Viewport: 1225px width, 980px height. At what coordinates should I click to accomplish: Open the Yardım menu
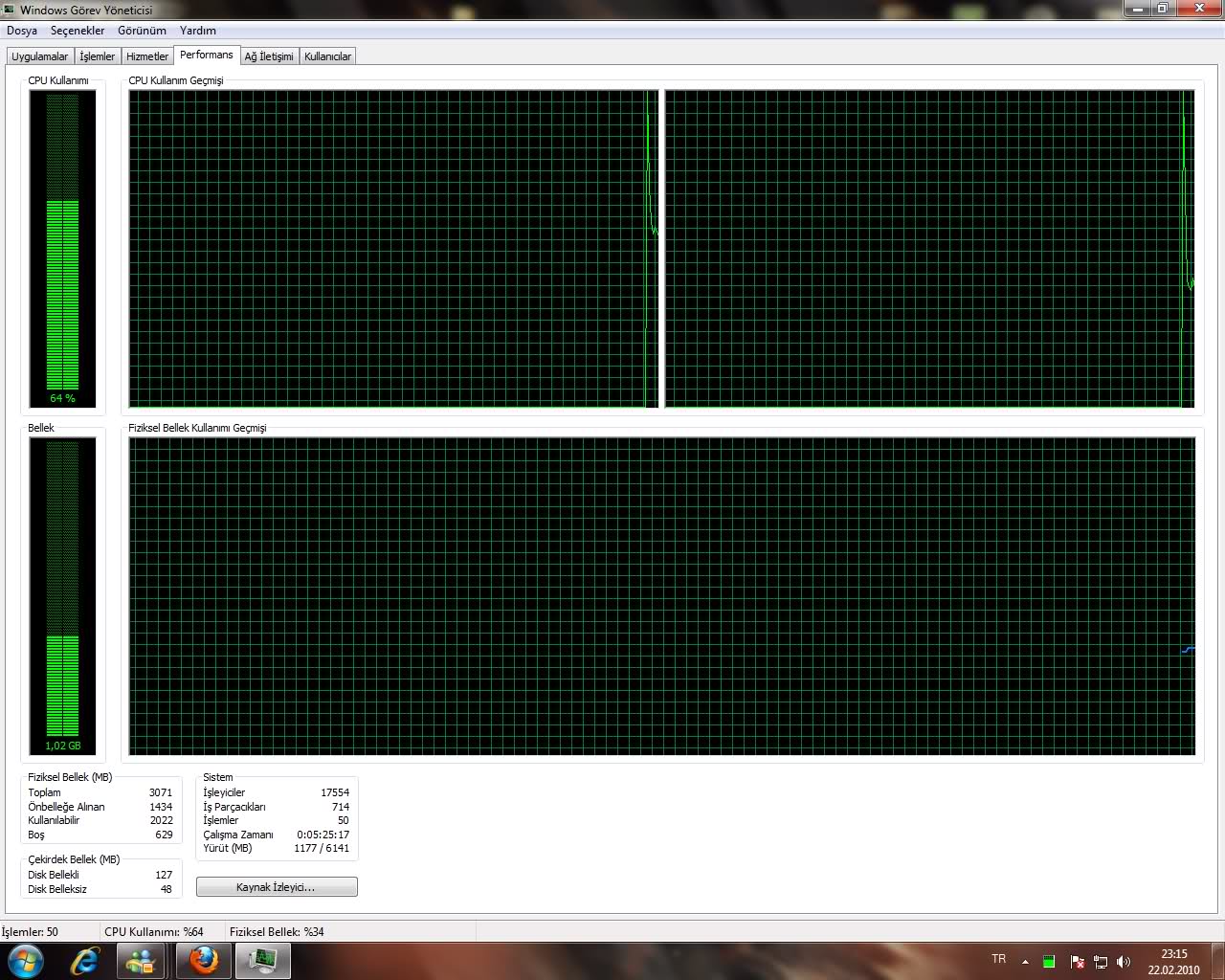(x=198, y=31)
